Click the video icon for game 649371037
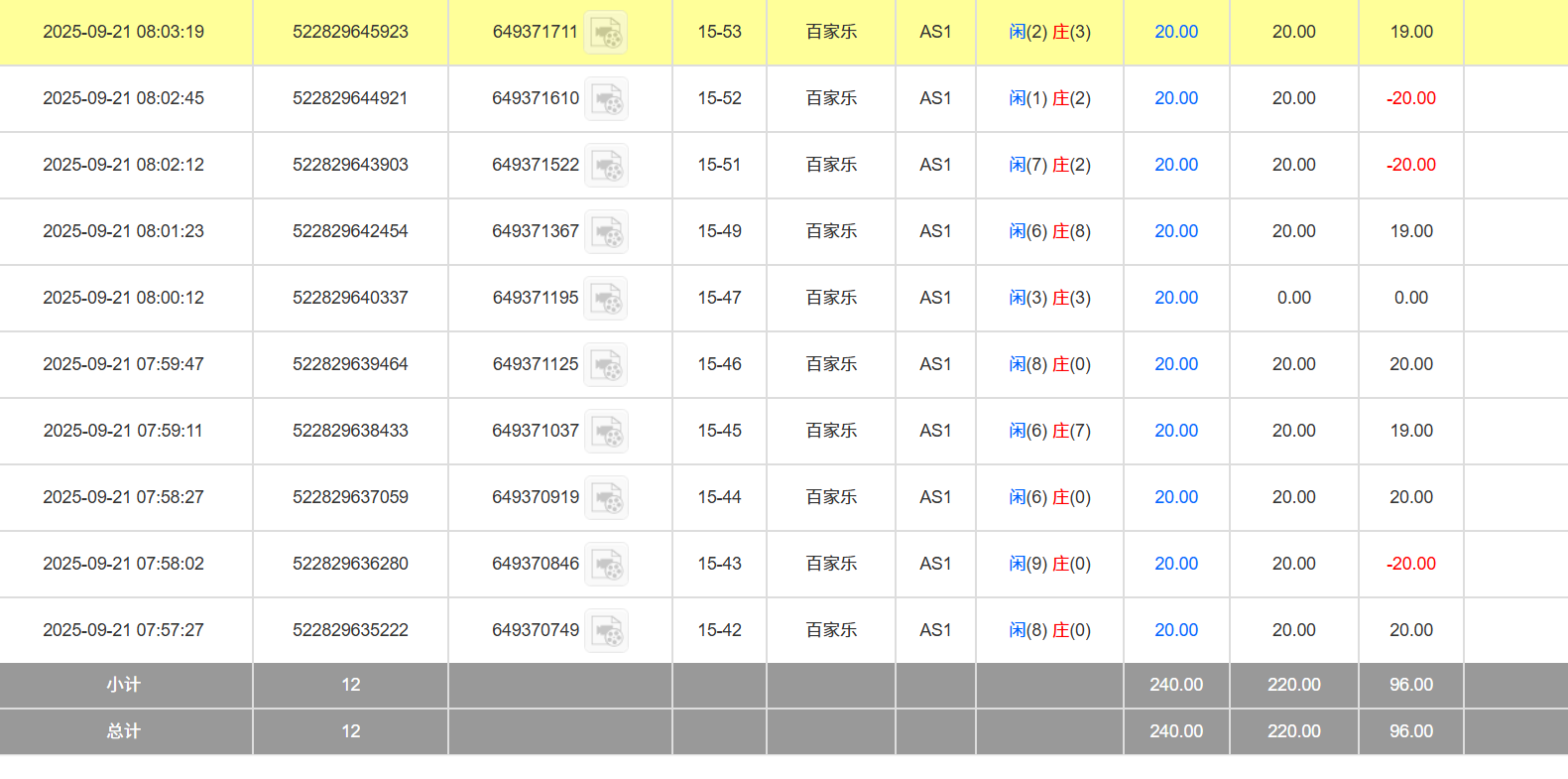 (605, 432)
